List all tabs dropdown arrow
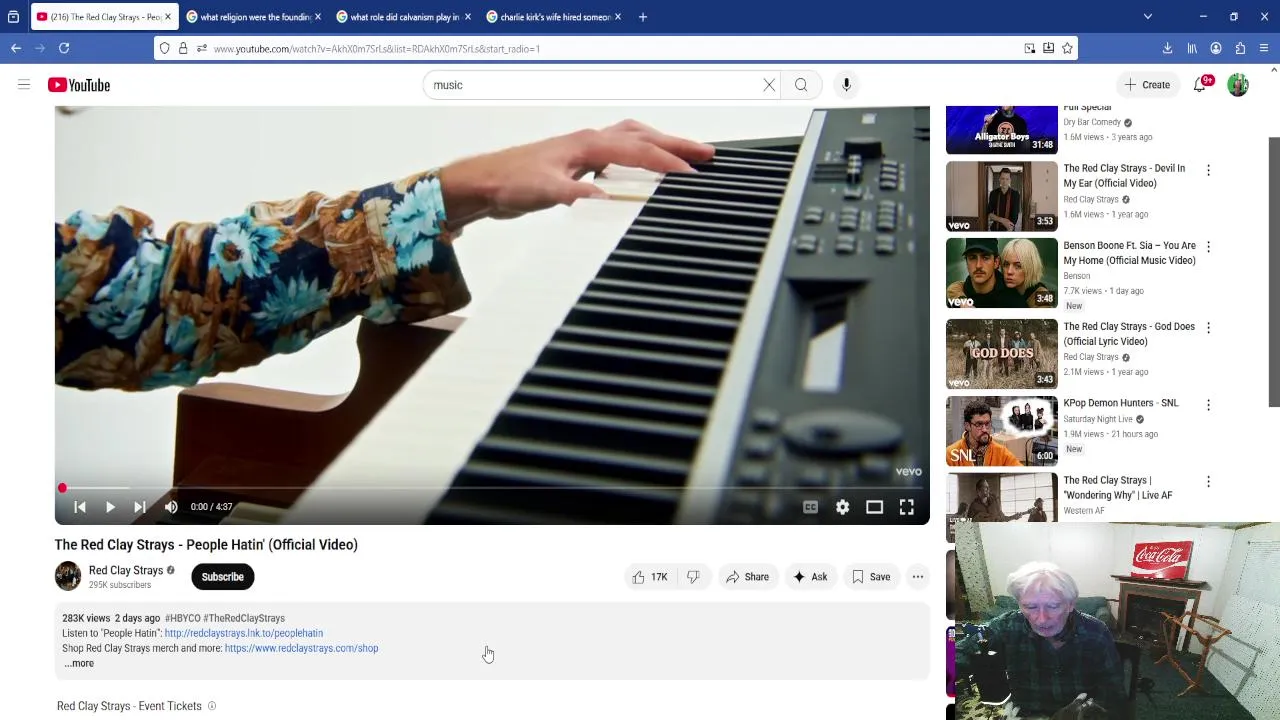 coord(1147,17)
